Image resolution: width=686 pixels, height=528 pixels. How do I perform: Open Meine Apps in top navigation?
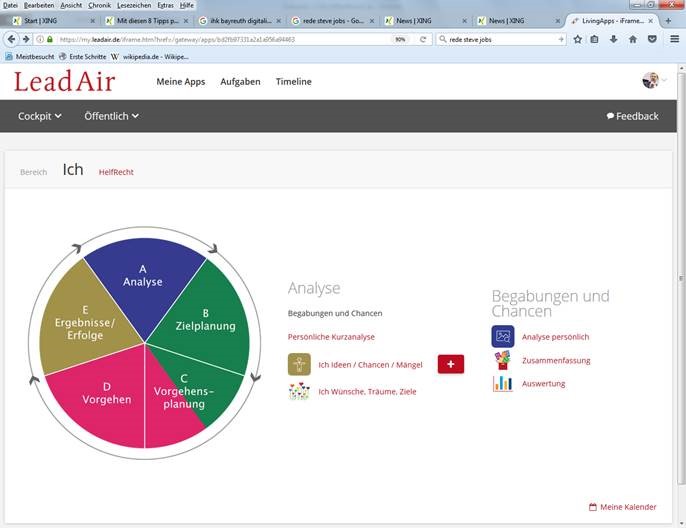[180, 82]
